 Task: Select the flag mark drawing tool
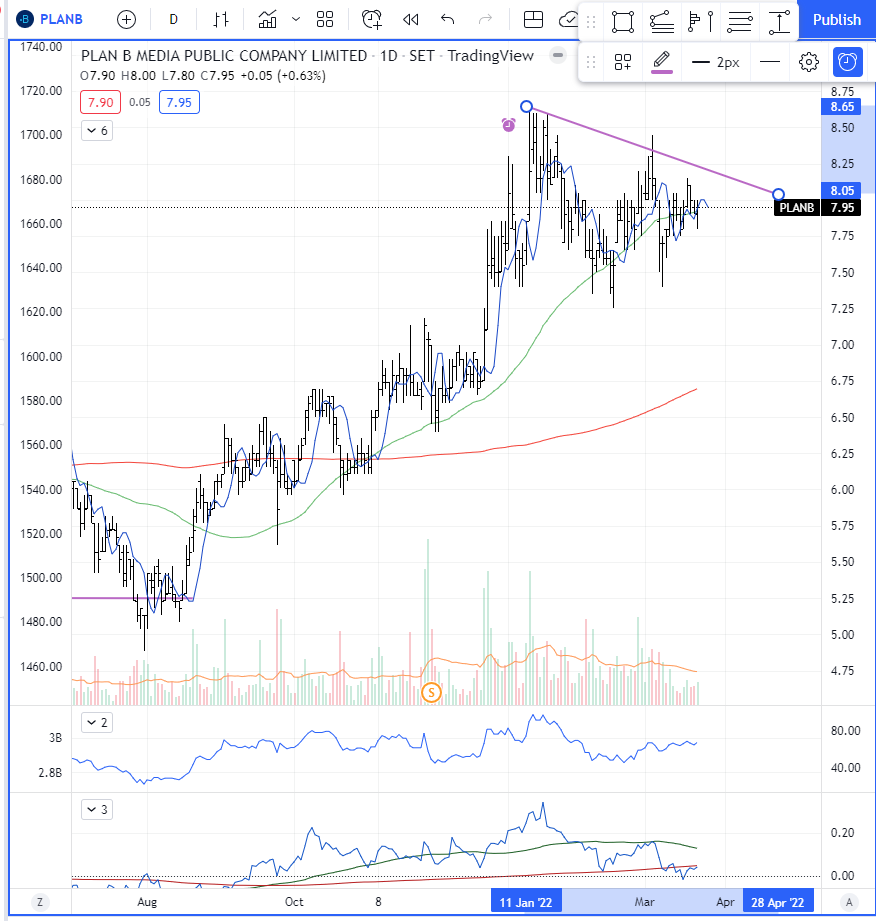click(x=700, y=22)
